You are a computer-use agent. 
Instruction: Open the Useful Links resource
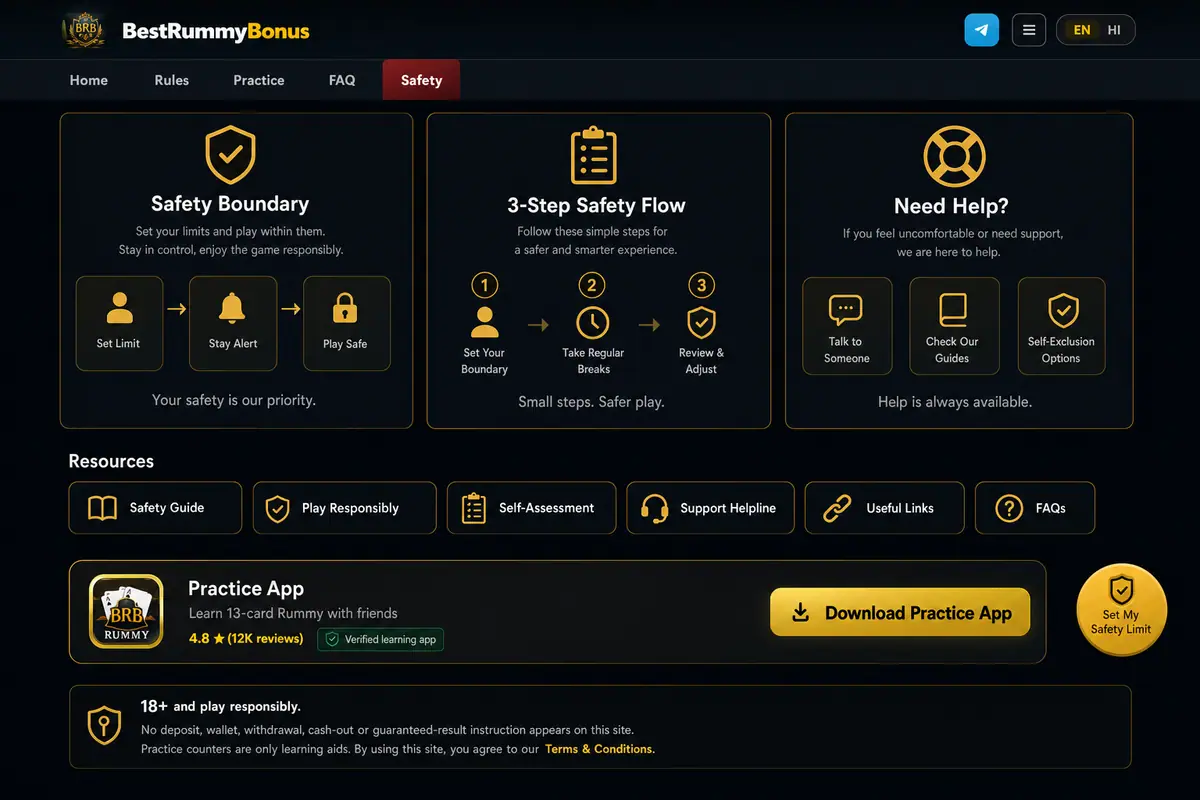click(x=884, y=508)
